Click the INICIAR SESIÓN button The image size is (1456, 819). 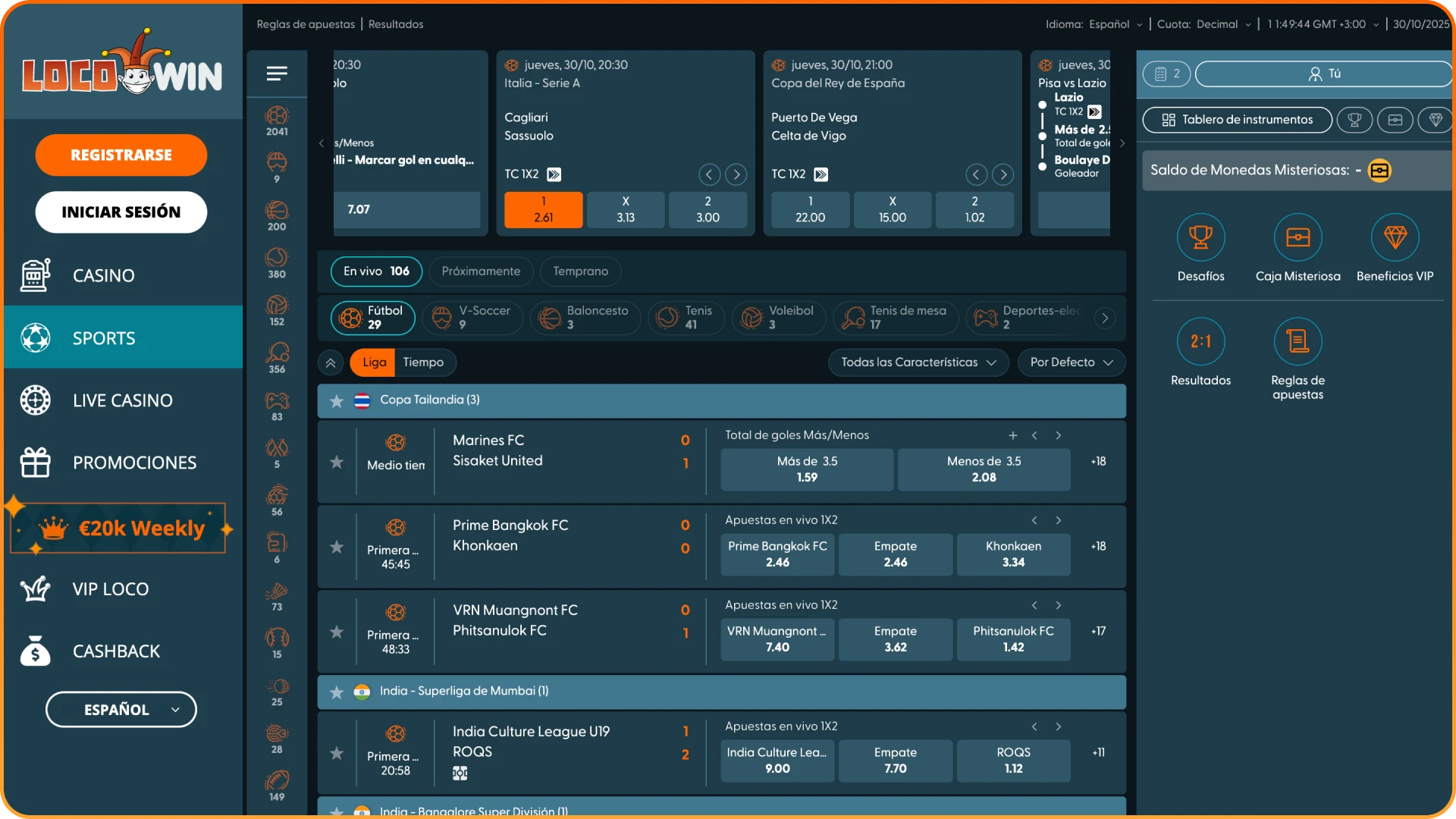121,212
